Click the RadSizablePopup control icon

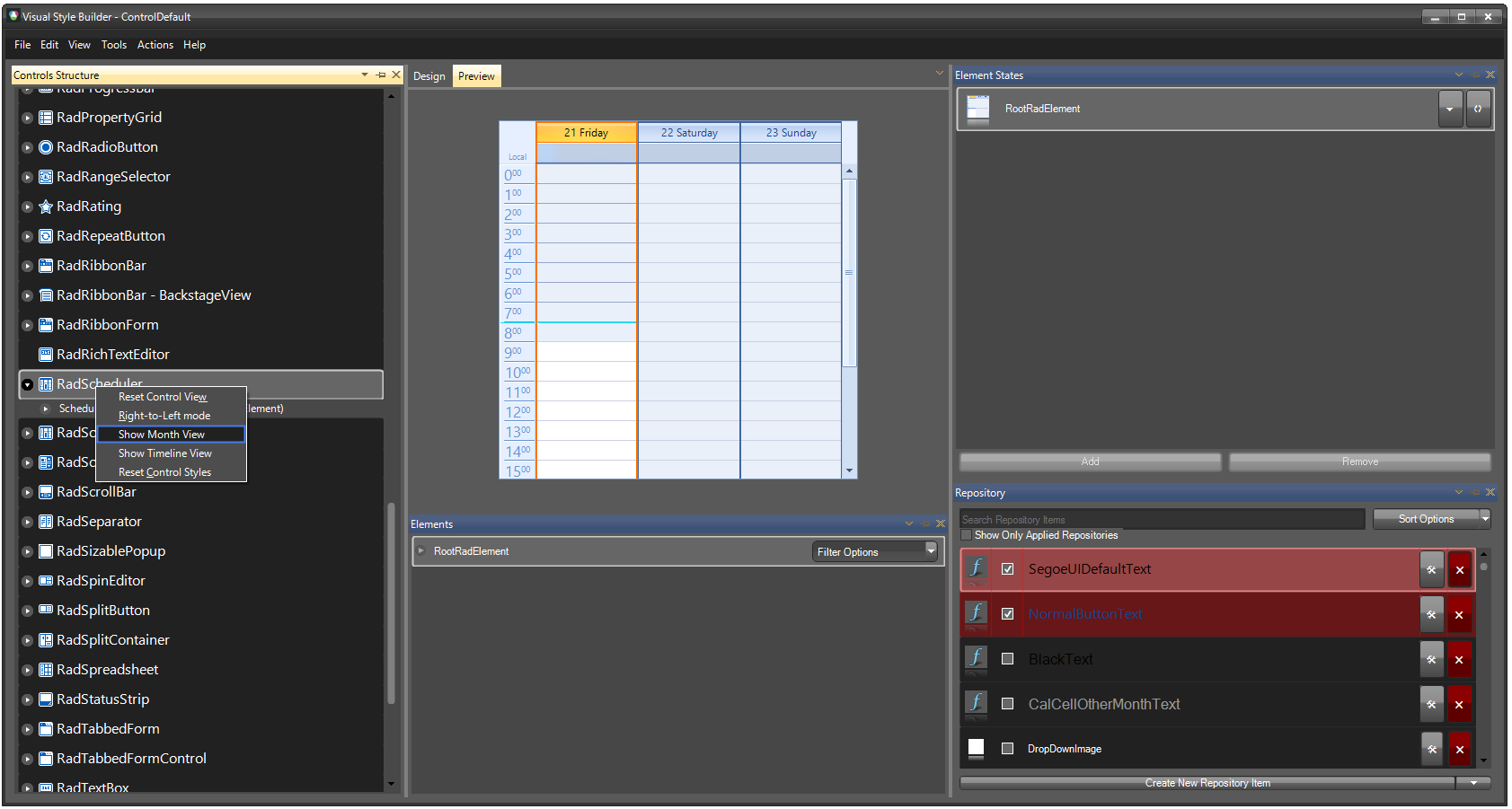click(46, 551)
